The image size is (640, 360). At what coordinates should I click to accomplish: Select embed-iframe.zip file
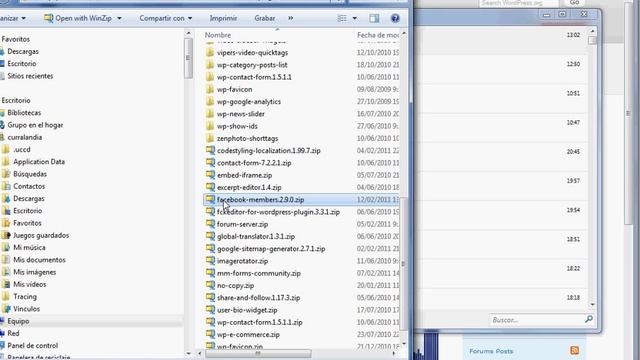coord(244,175)
